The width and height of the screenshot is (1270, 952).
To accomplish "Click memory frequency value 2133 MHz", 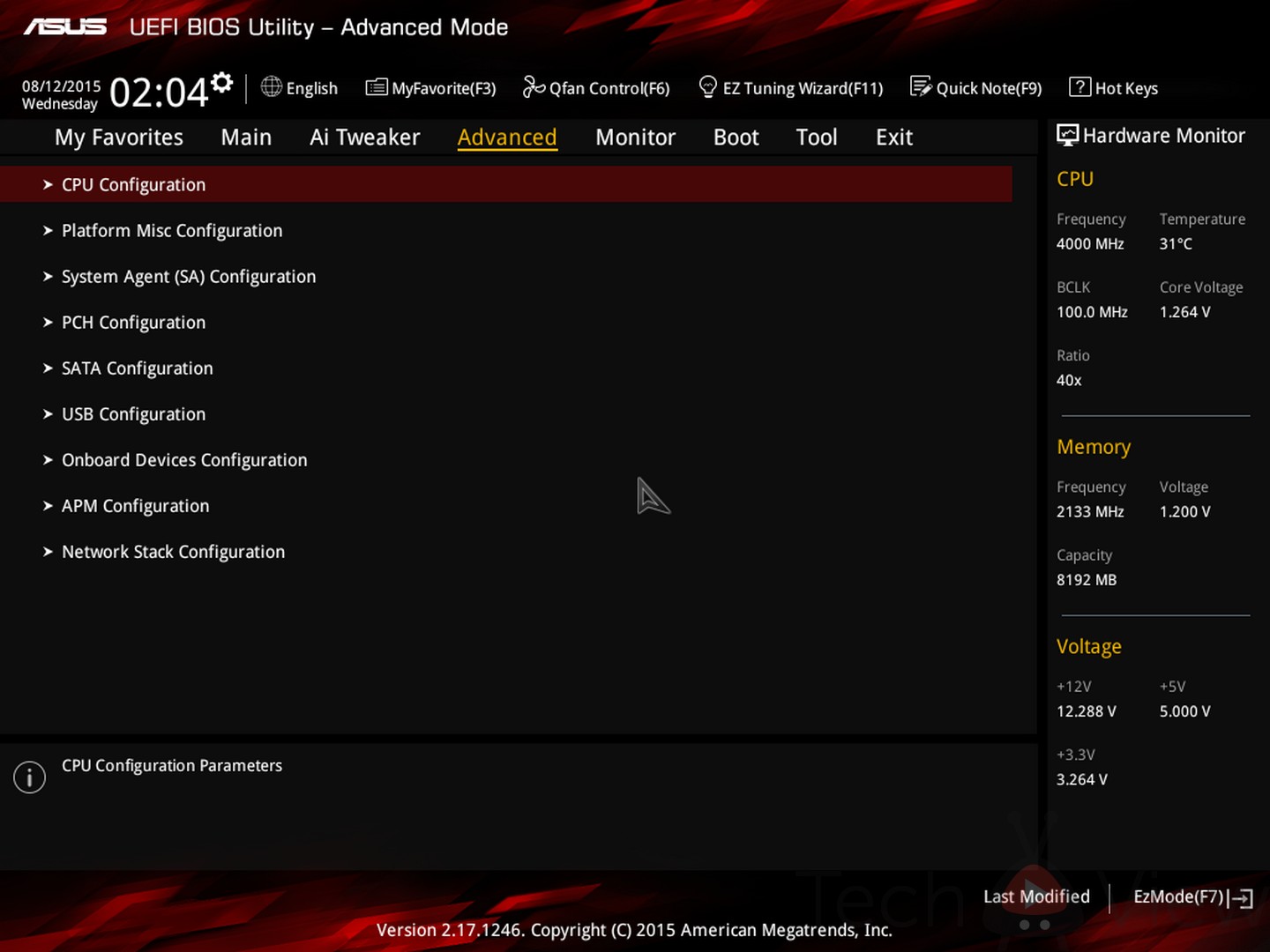I will [1090, 511].
